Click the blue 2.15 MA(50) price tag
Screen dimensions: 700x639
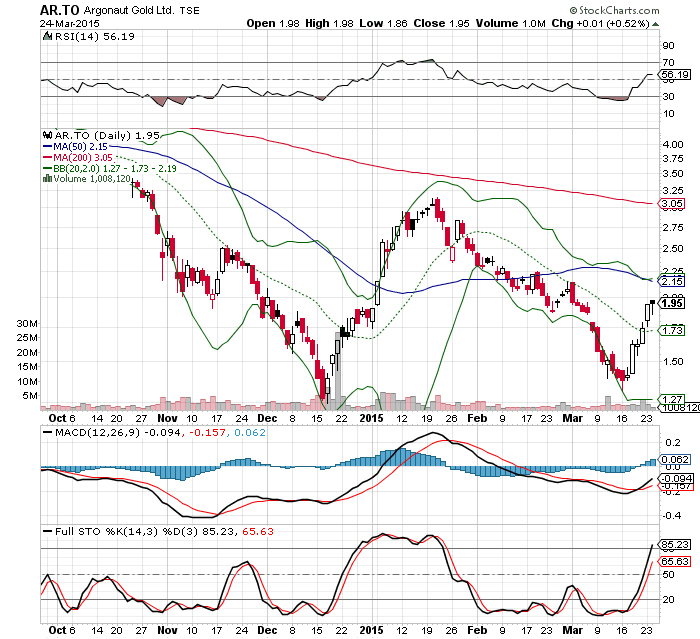(x=672, y=281)
